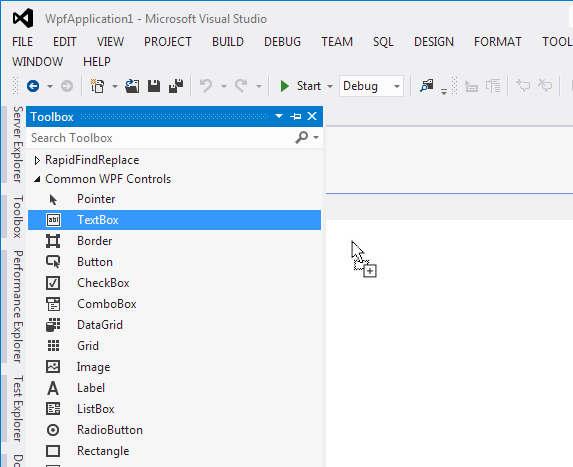
Task: Click the Save All toolbar icon
Action: 176,86
